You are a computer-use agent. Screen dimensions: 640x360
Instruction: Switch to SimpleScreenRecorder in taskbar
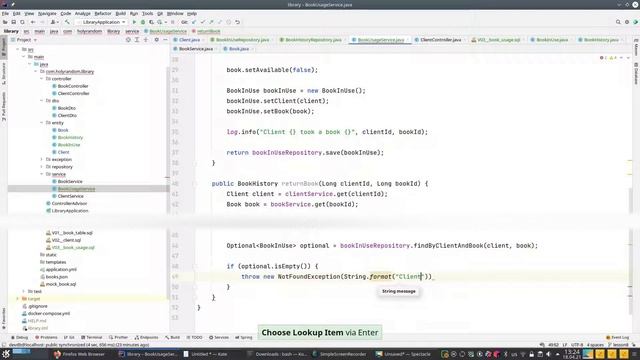(339, 354)
